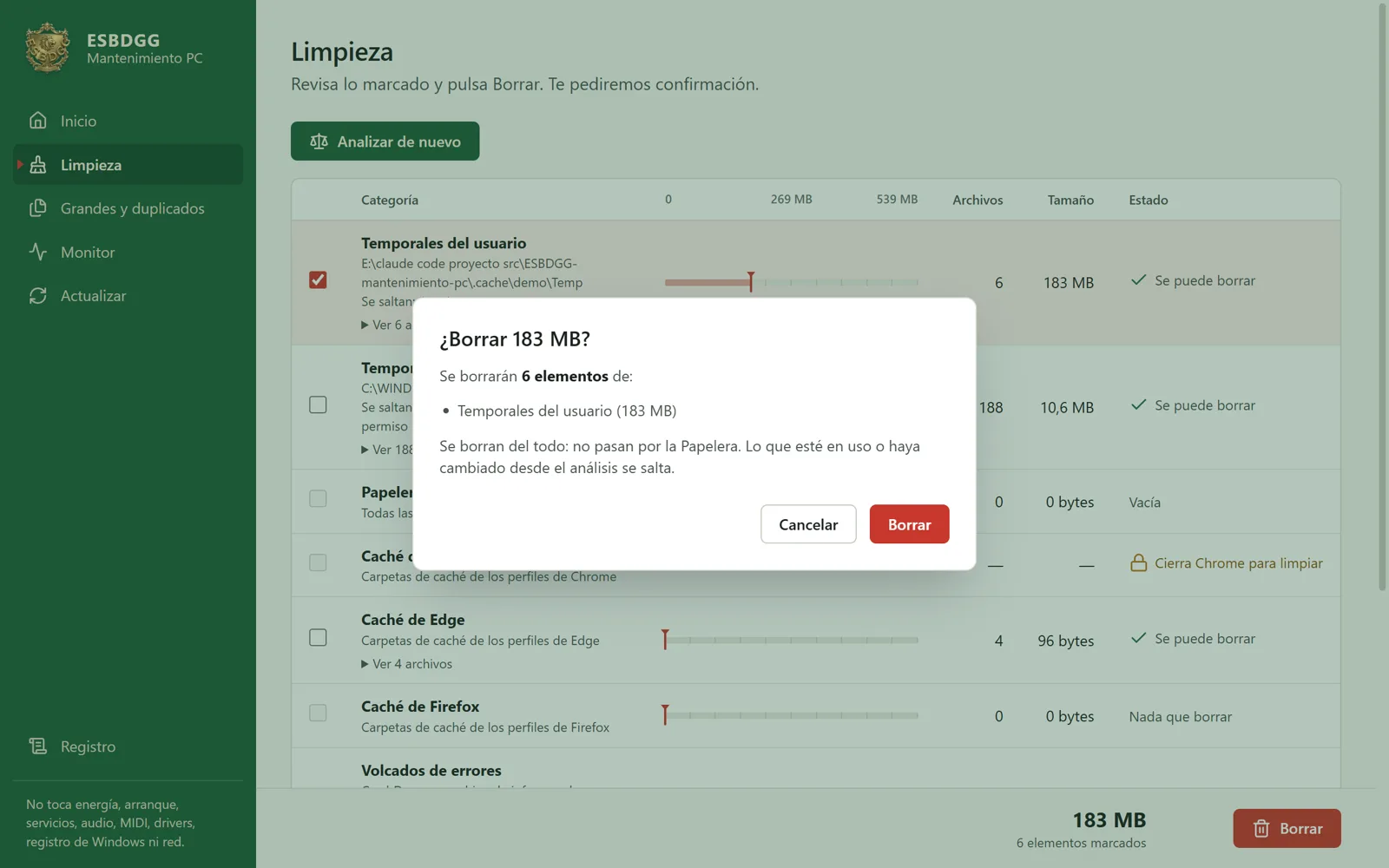The image size is (1389, 868).
Task: Expand Ver 188 archivos disclosure triangle
Action: pyautogui.click(x=365, y=450)
